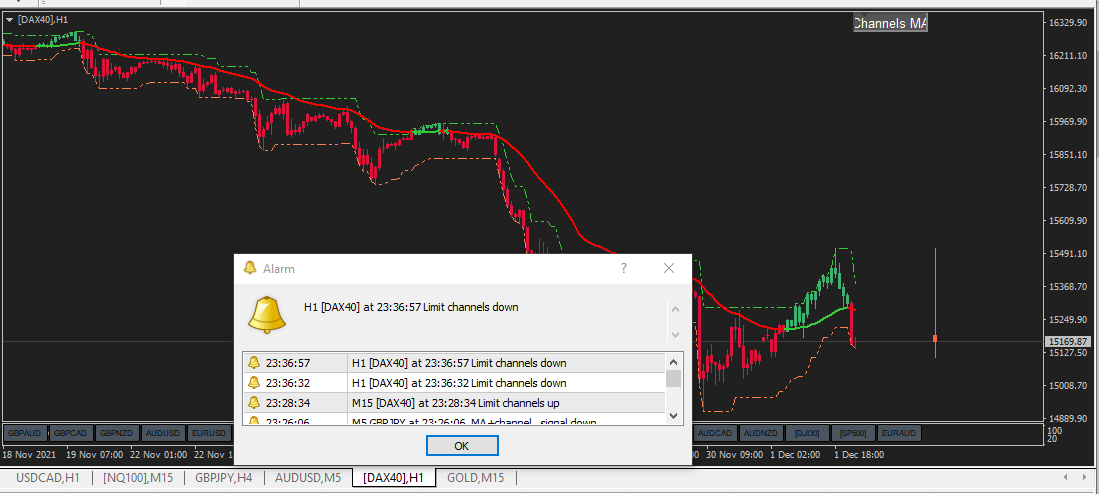This screenshot has width=1099, height=494.
Task: Click the AUDCAD symbol button
Action: (x=714, y=433)
